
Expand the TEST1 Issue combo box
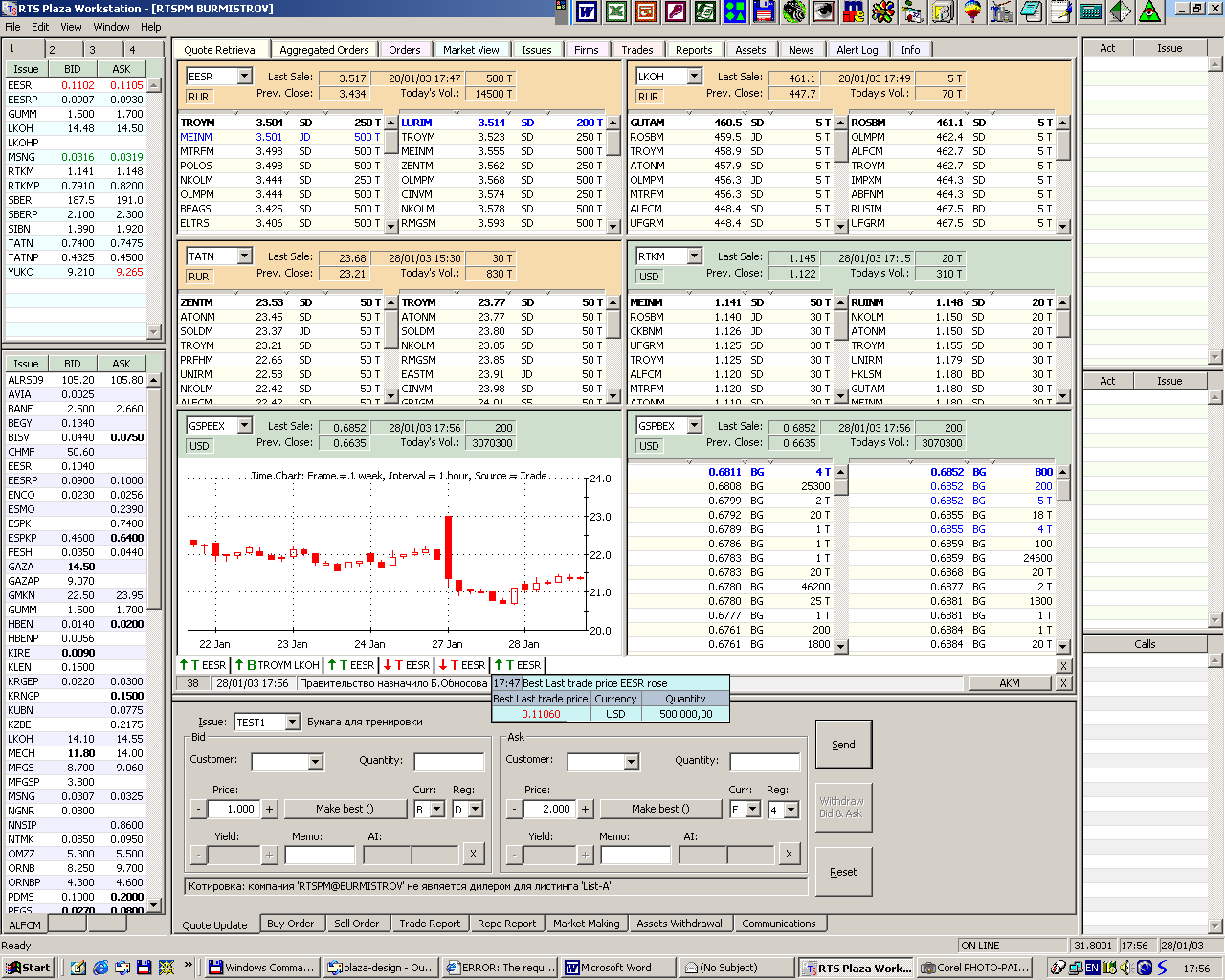292,723
